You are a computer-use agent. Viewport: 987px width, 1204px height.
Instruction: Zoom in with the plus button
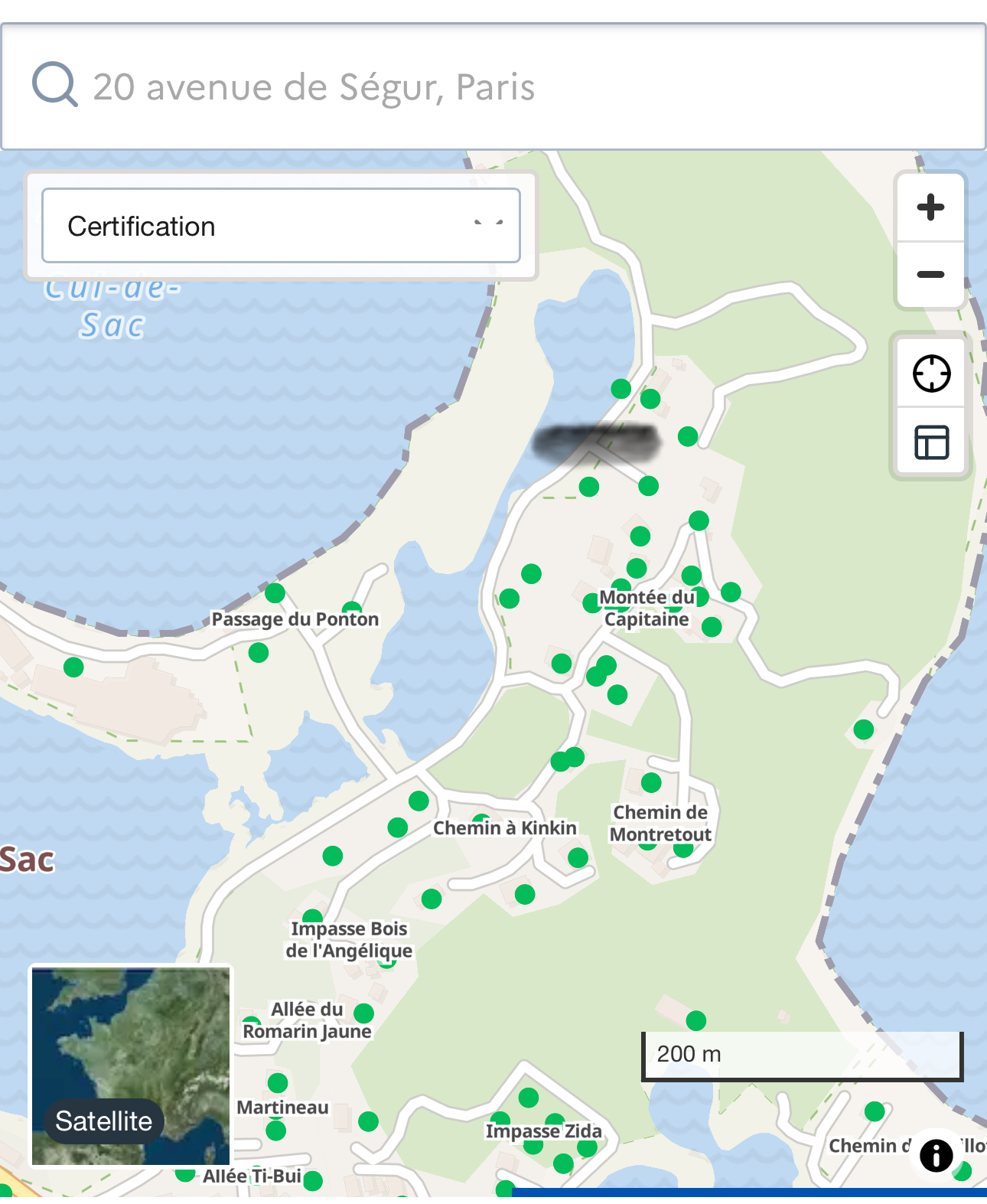930,207
